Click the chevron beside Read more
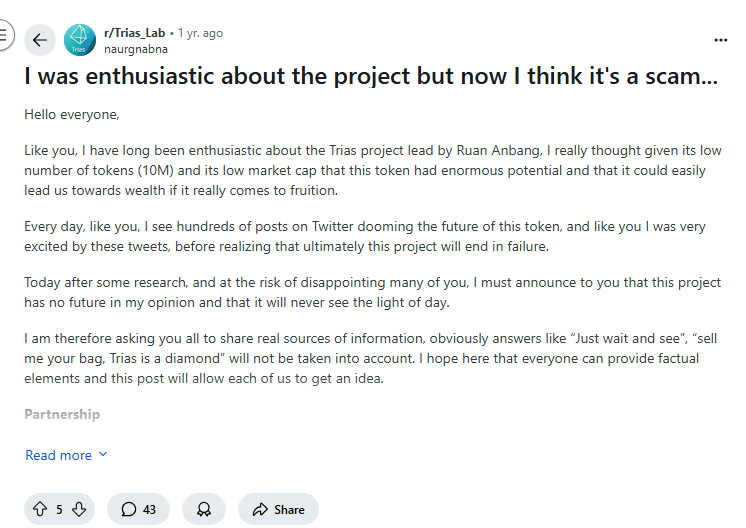The height and width of the screenshot is (528, 746). (x=103, y=455)
